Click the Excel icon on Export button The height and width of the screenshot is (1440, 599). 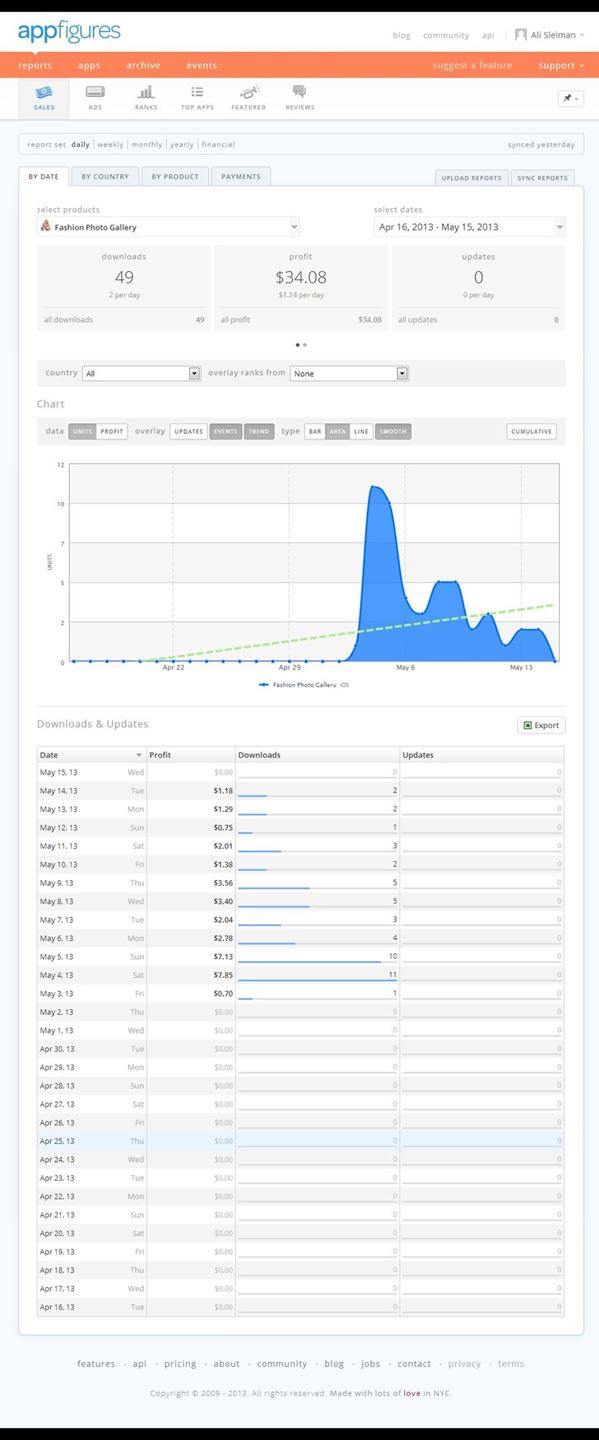[526, 726]
